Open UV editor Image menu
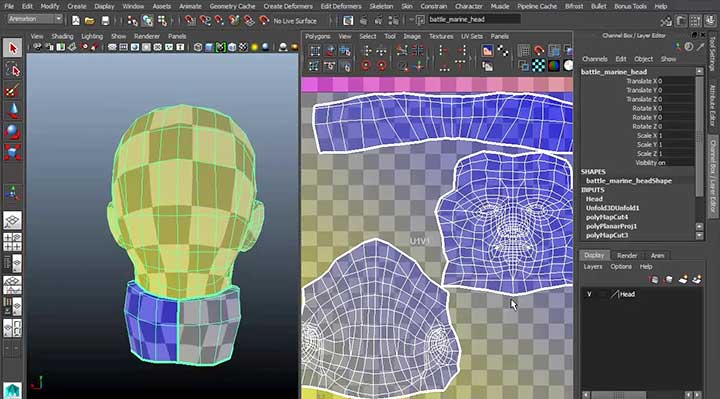This screenshot has width=720, height=399. click(x=412, y=36)
